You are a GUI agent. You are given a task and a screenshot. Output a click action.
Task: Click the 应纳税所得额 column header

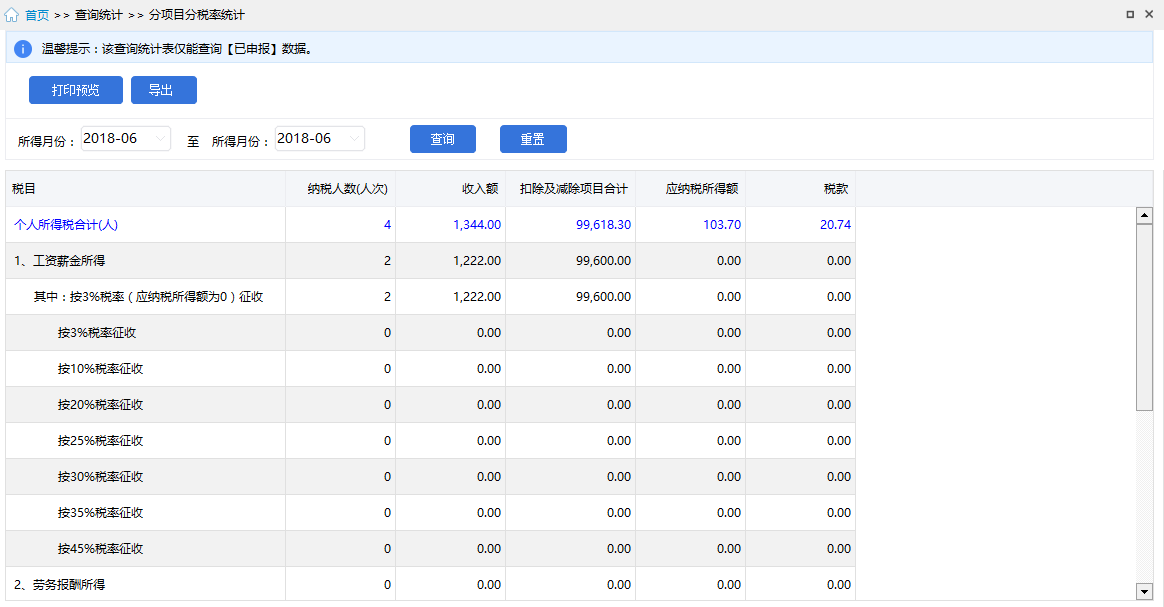[x=691, y=188]
